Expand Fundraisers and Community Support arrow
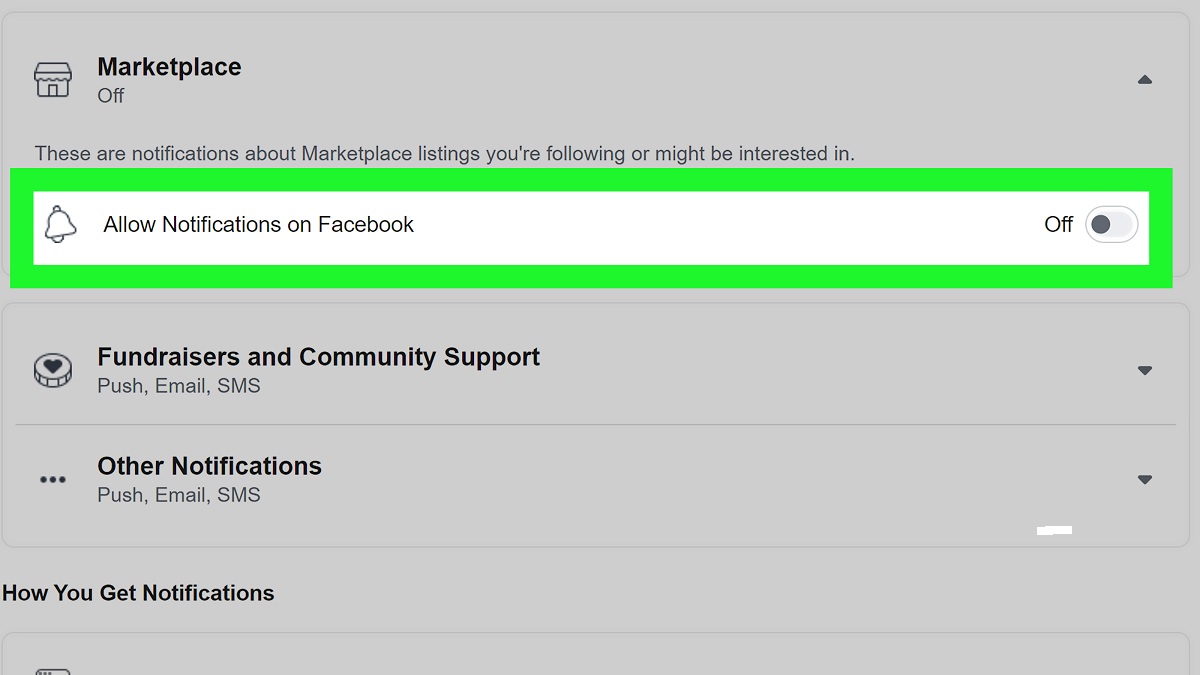 (1145, 370)
